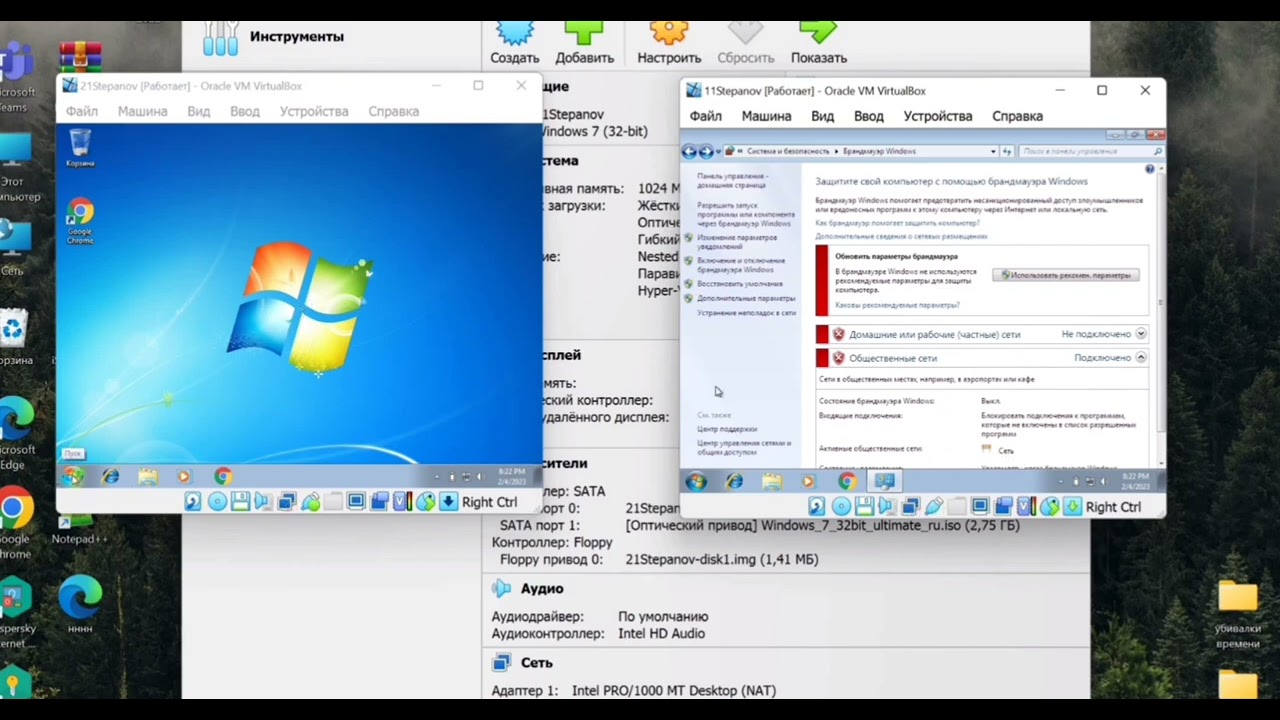The width and height of the screenshot is (1280, 720).
Task: Launch Internet Explorer from 21Stepanov guest taskbar
Action: 110,477
